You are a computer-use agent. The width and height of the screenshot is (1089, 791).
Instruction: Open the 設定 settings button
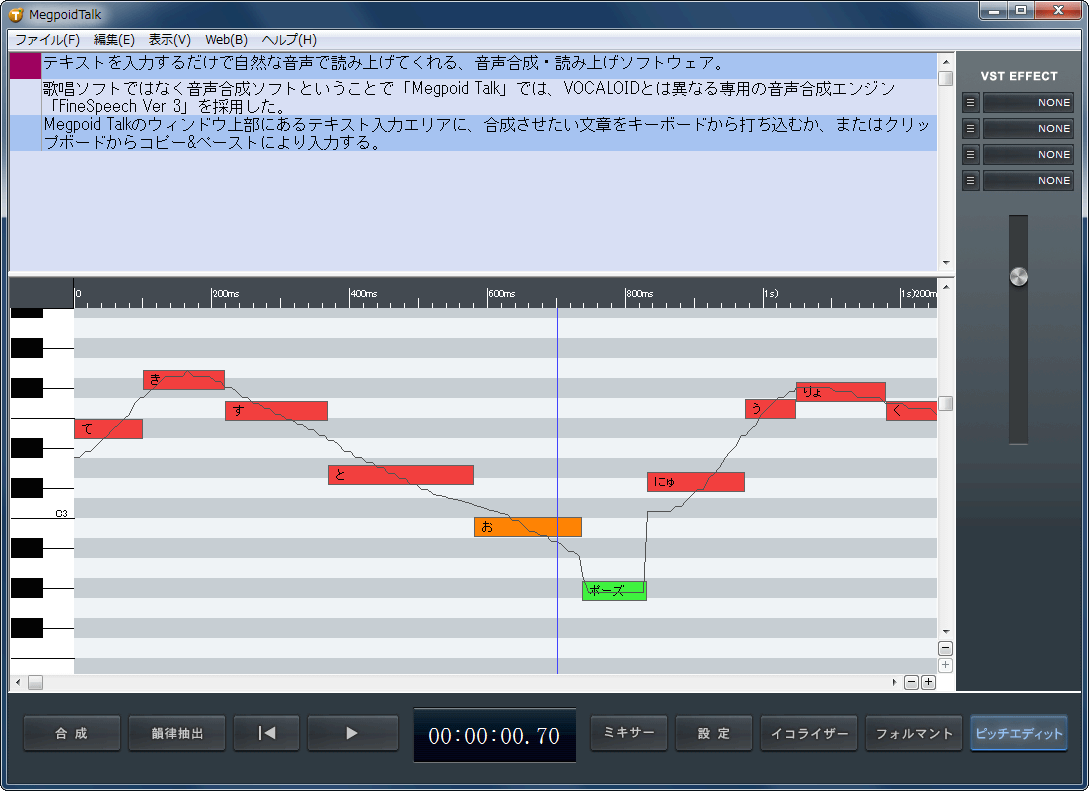(714, 733)
